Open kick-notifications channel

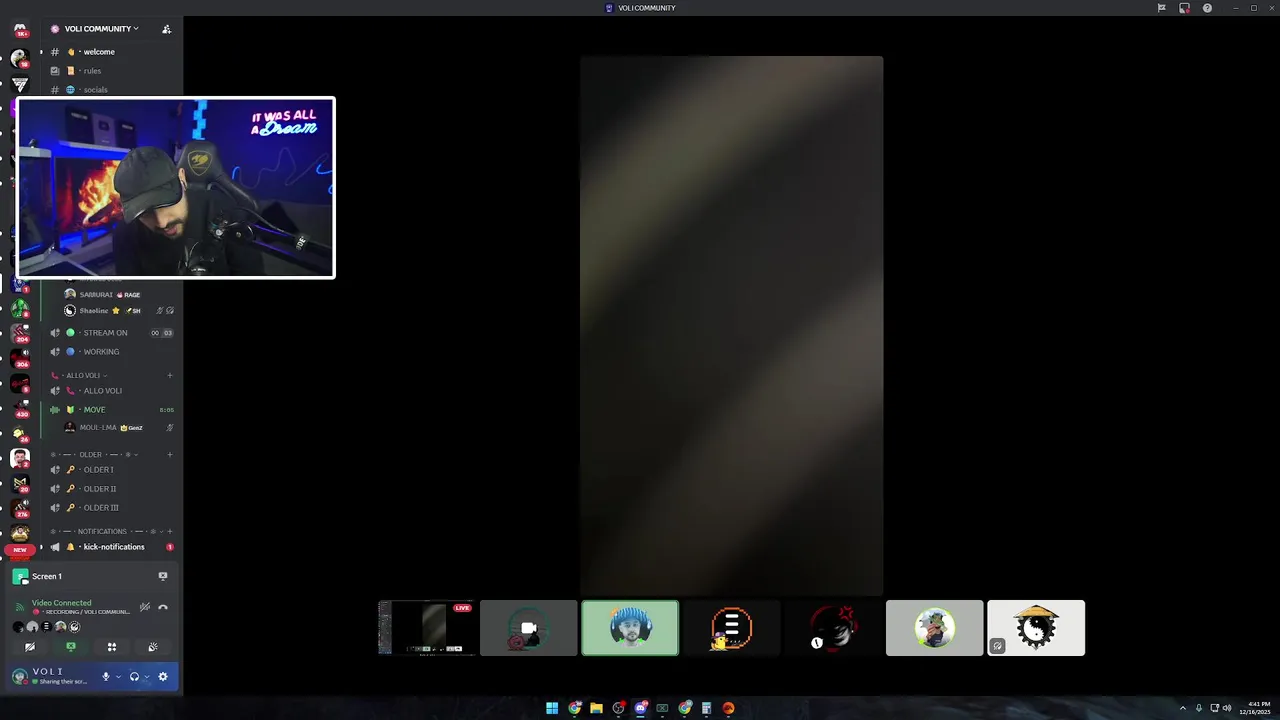coord(111,547)
